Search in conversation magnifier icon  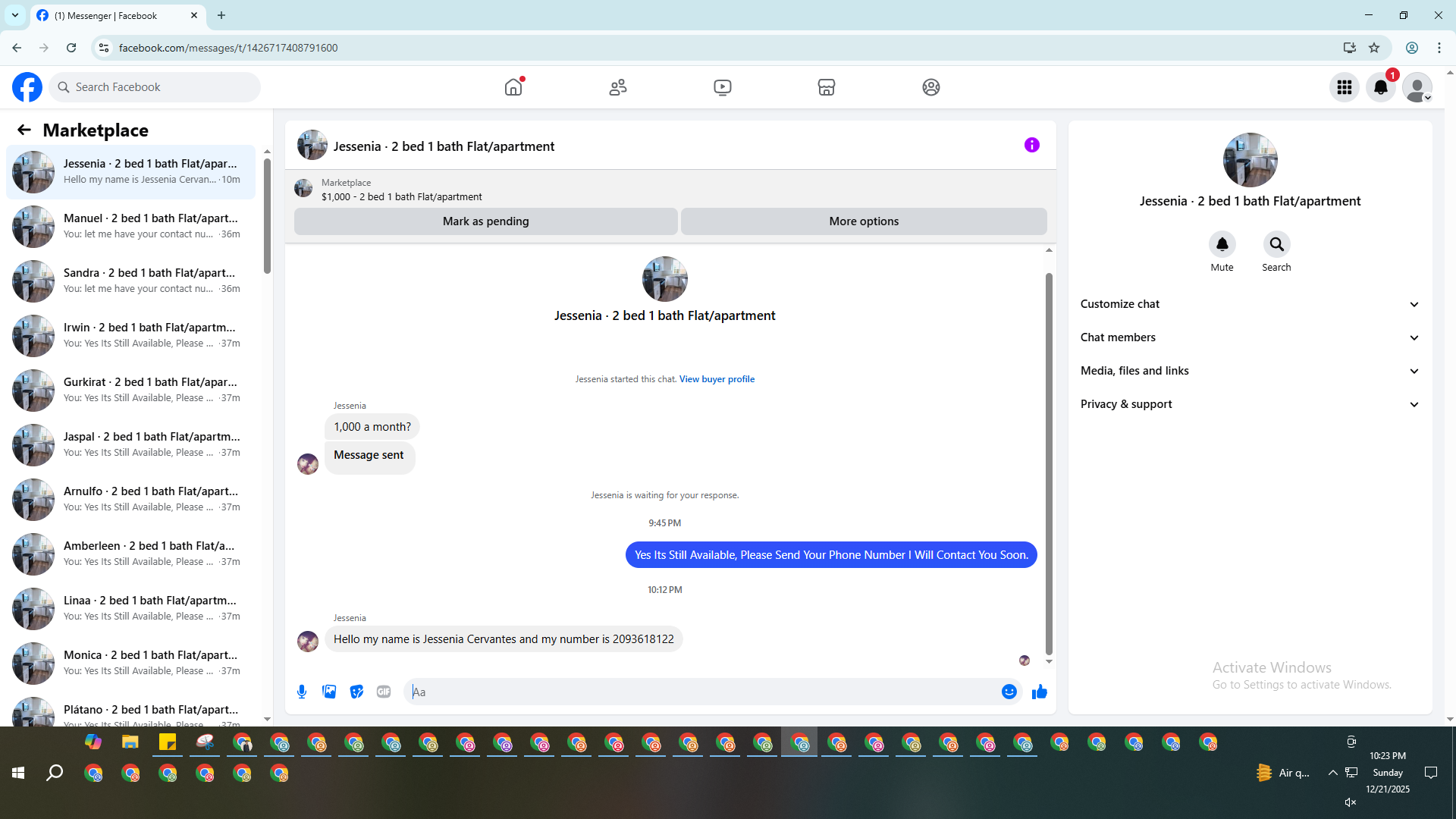tap(1277, 244)
